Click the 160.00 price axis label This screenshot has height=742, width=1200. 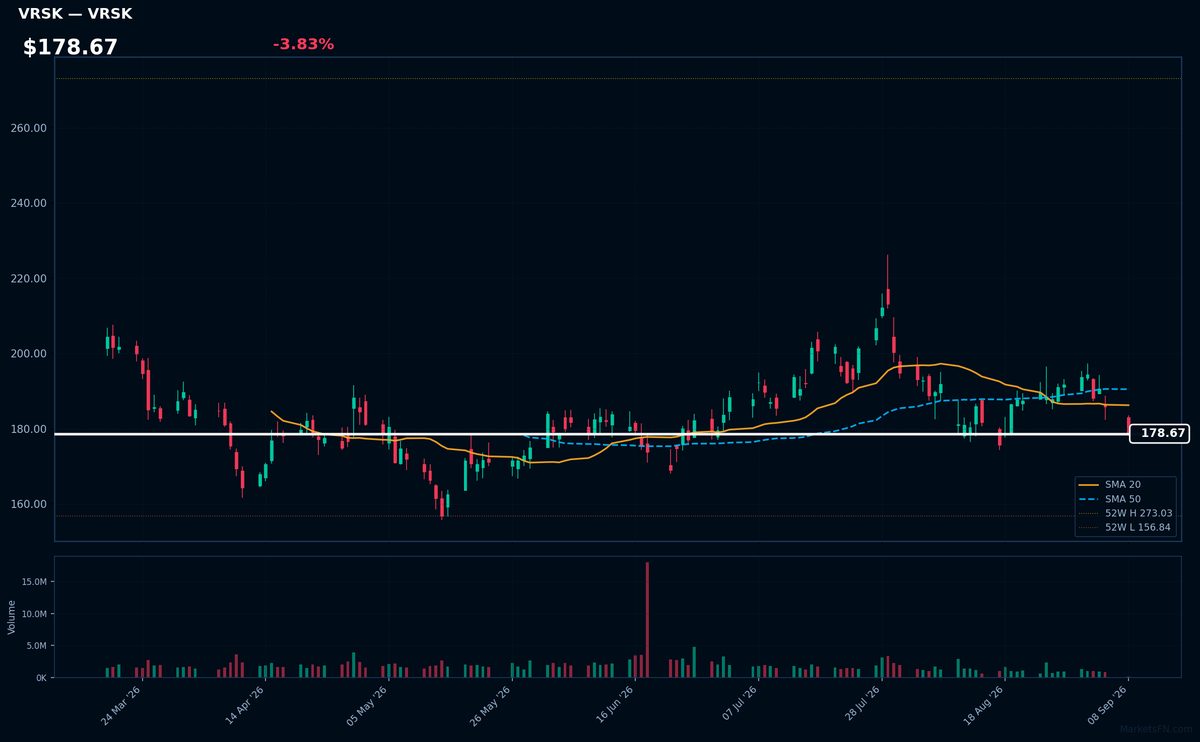click(x=27, y=504)
